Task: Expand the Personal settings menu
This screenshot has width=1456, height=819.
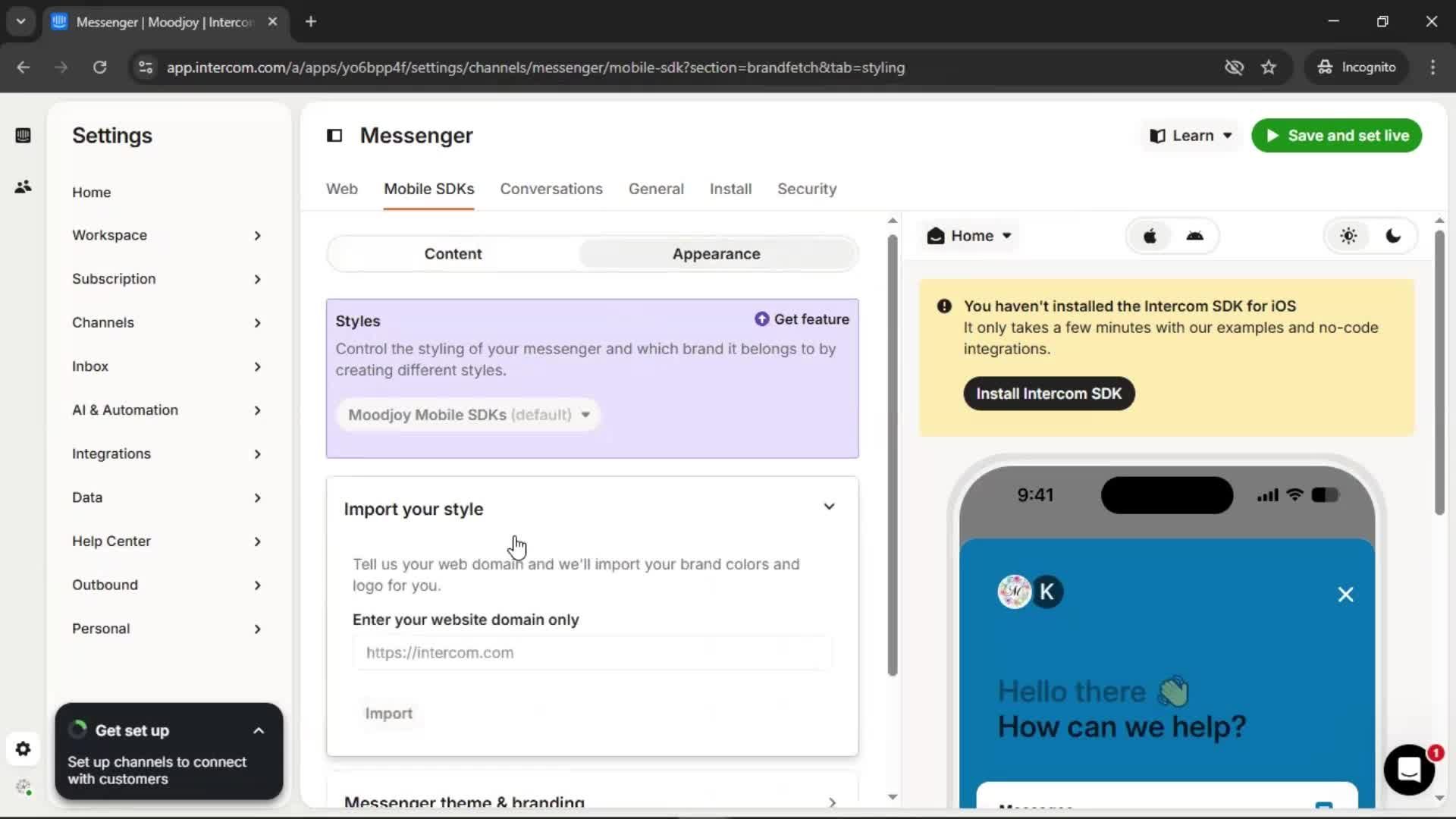Action: coord(167,629)
